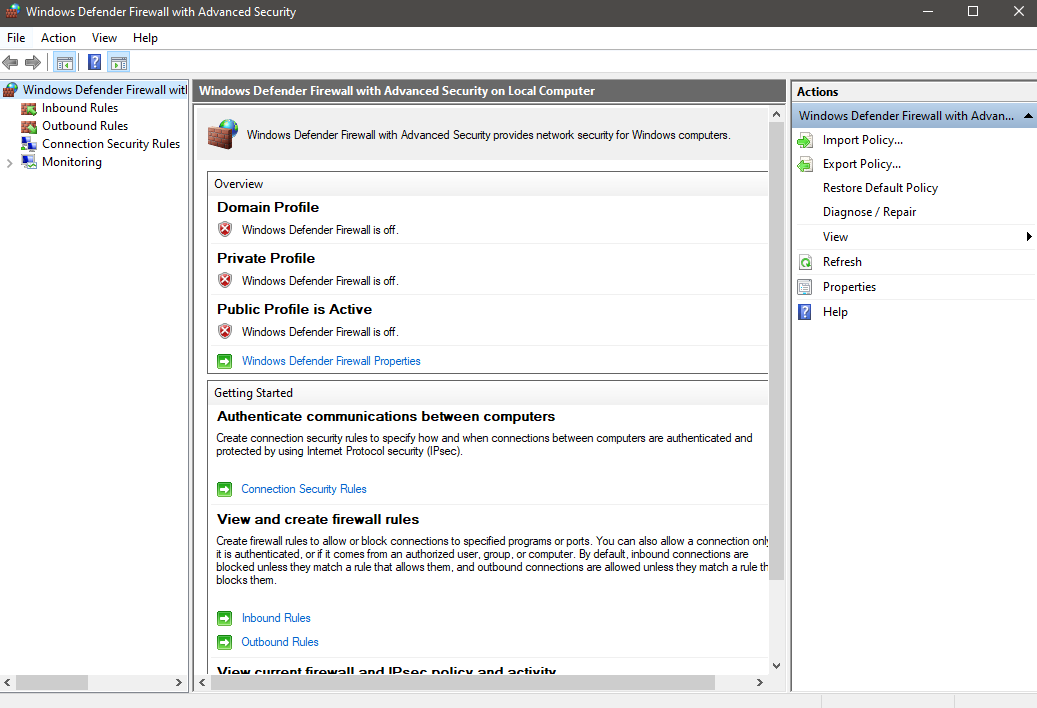Screen dimensions: 1037x708
Task: Click Import Policy... action
Action: (x=862, y=140)
